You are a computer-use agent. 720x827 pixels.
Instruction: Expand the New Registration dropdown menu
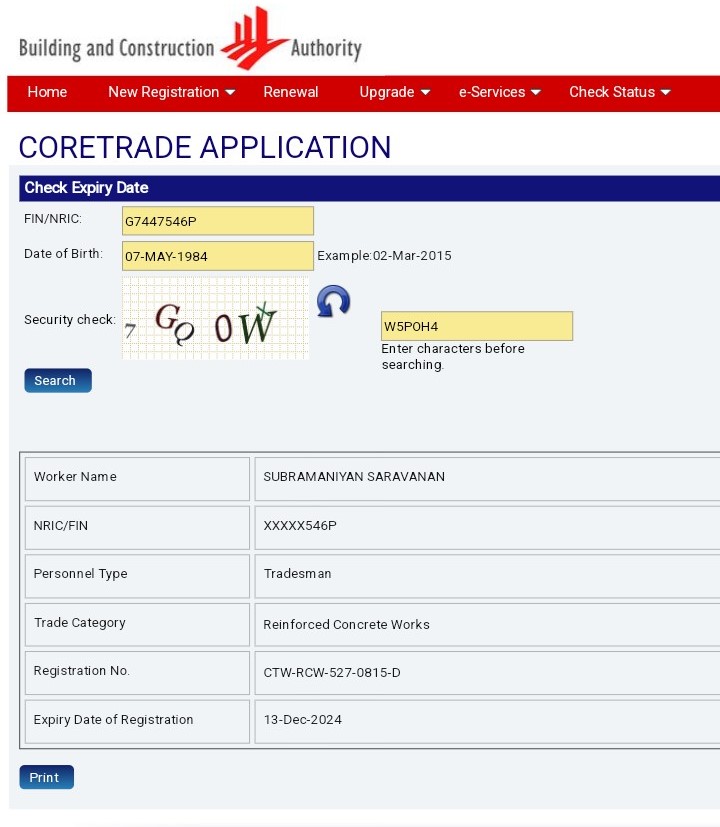pyautogui.click(x=171, y=92)
